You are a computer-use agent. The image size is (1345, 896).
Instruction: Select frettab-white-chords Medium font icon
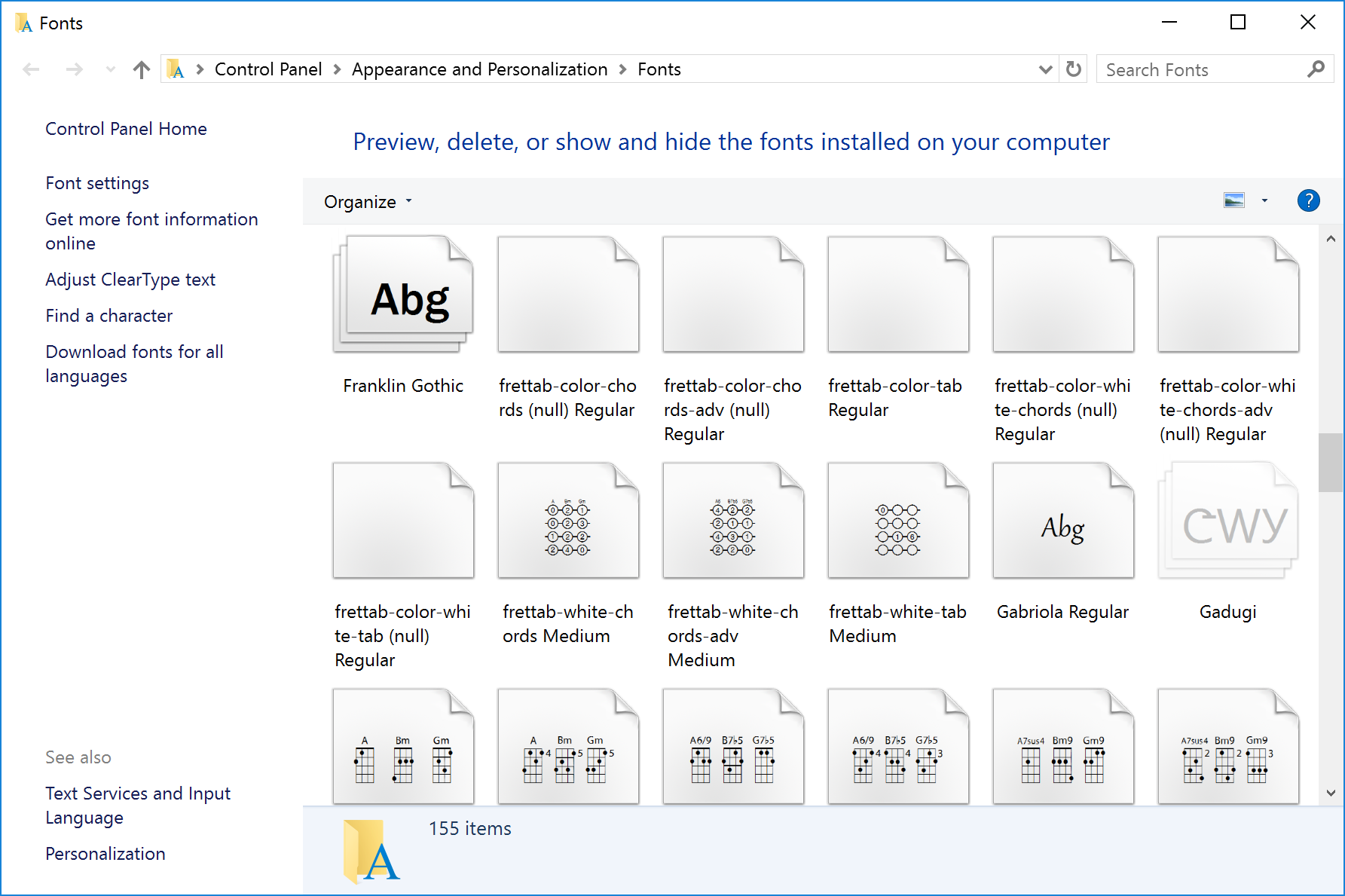(568, 521)
